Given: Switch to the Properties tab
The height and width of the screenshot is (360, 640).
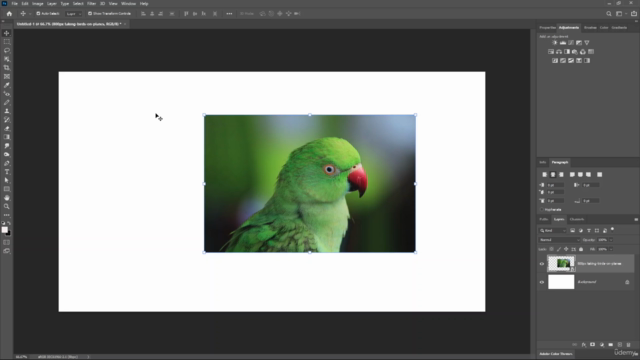Looking at the screenshot, I should pos(547,28).
